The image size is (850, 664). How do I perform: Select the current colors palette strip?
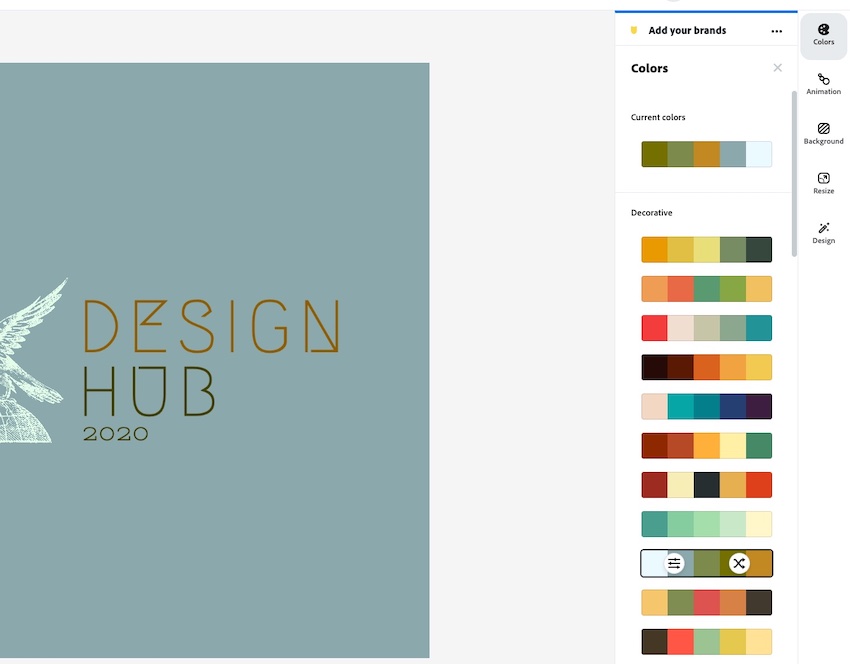706,154
